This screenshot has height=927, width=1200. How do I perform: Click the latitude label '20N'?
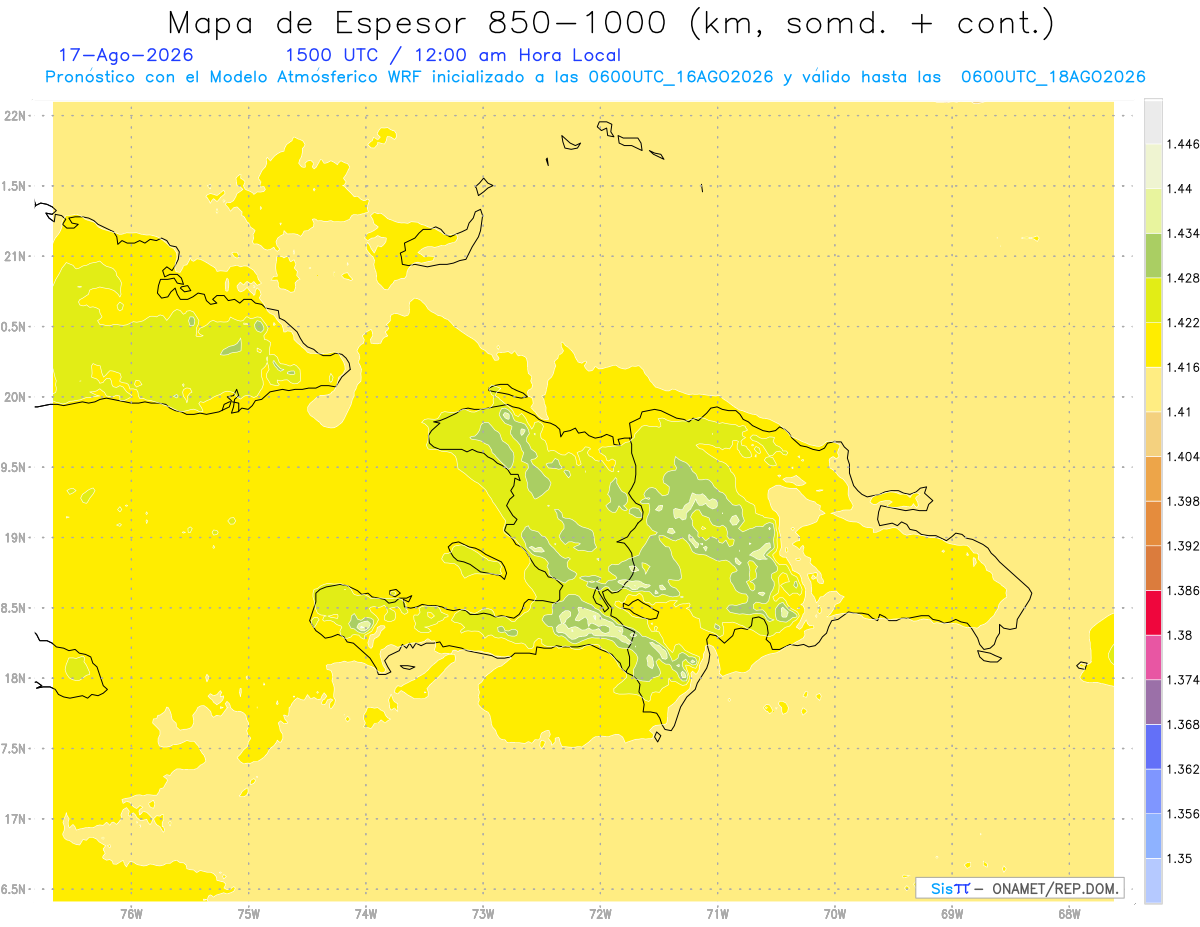[16, 397]
